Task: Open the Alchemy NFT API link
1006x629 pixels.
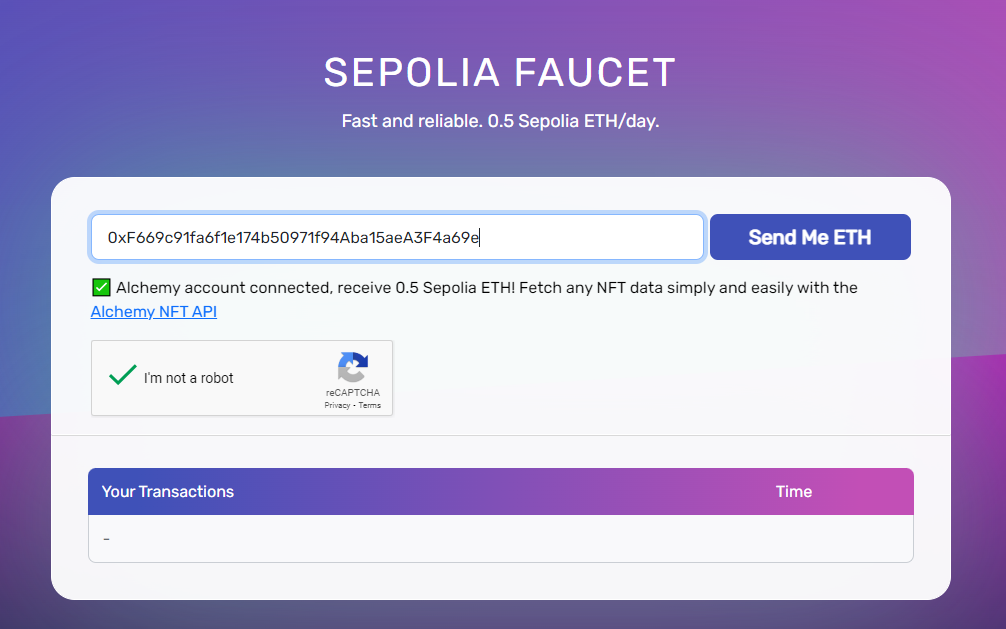Action: click(153, 312)
